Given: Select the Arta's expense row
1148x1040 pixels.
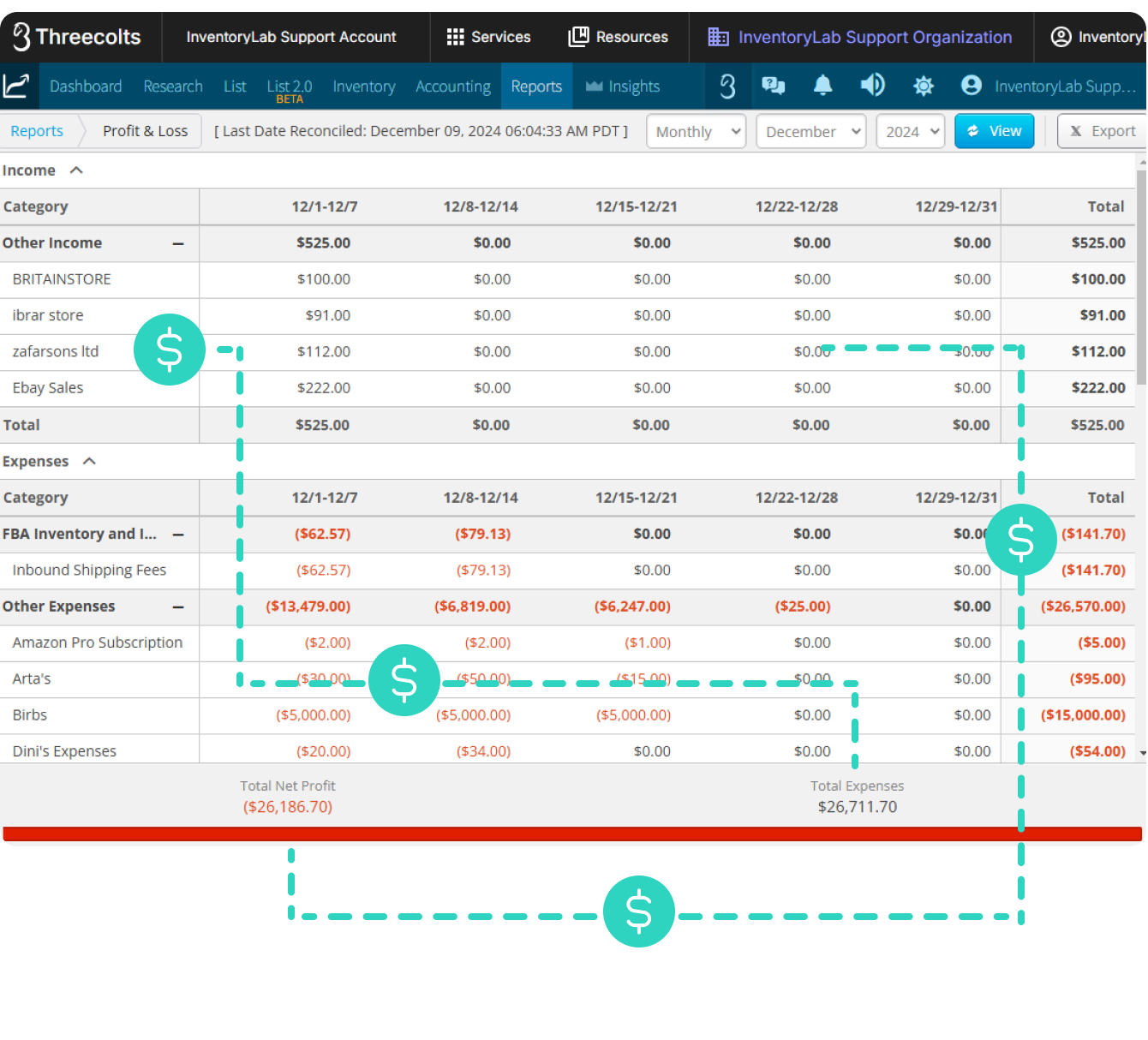Looking at the screenshot, I should point(32,678).
